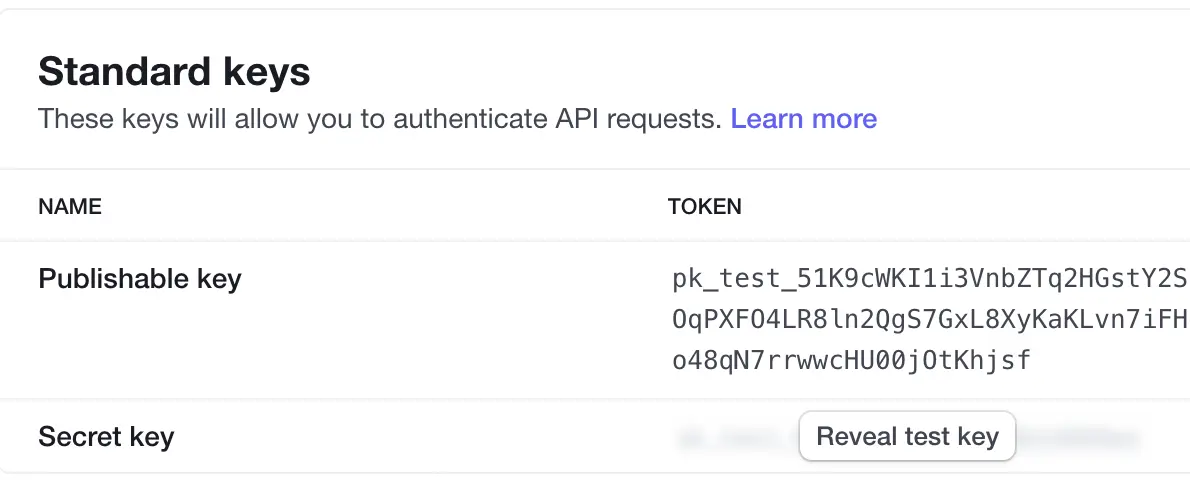Click the Secret key row label

point(106,437)
